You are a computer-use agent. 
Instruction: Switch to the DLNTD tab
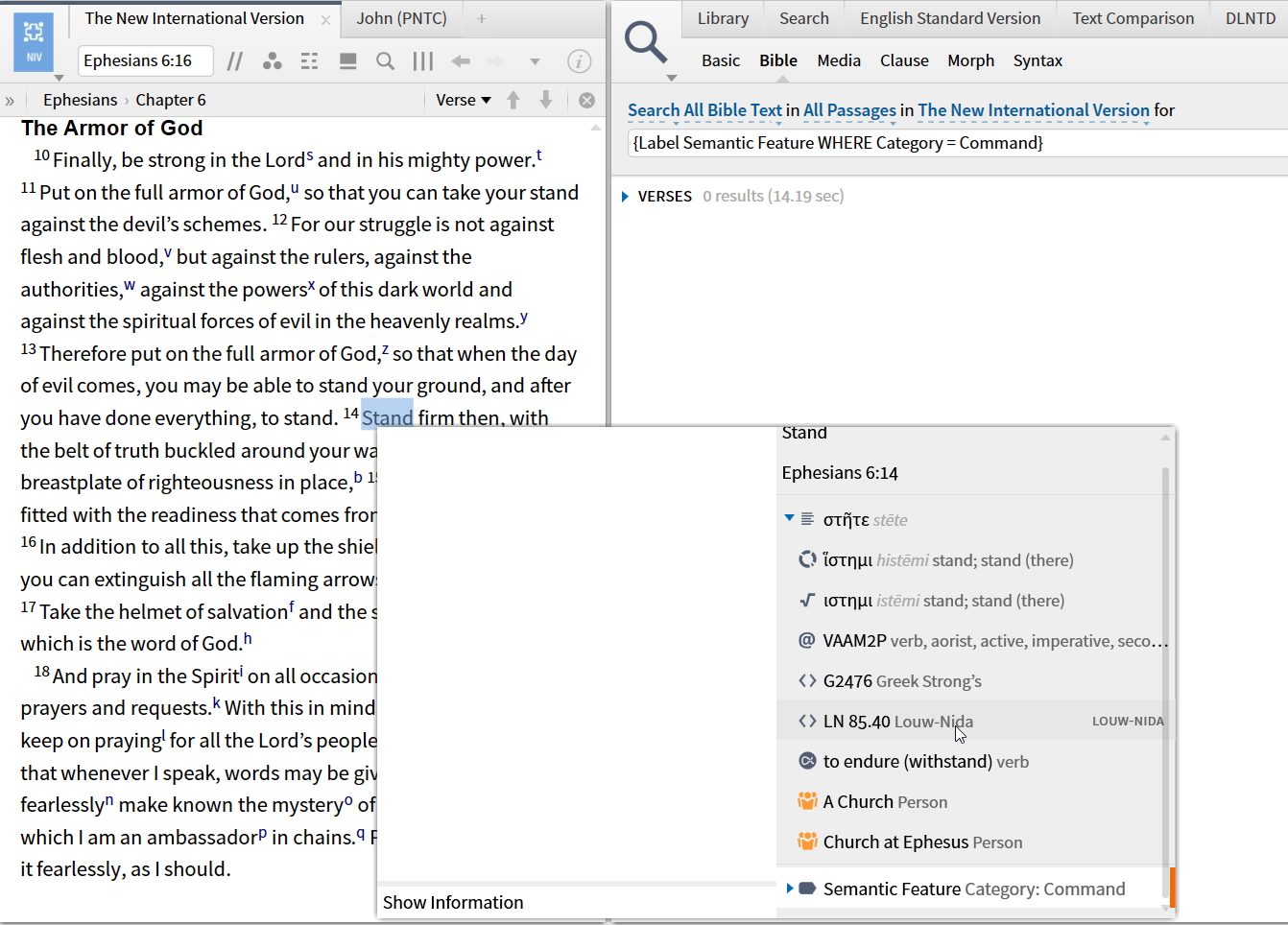coord(1251,18)
